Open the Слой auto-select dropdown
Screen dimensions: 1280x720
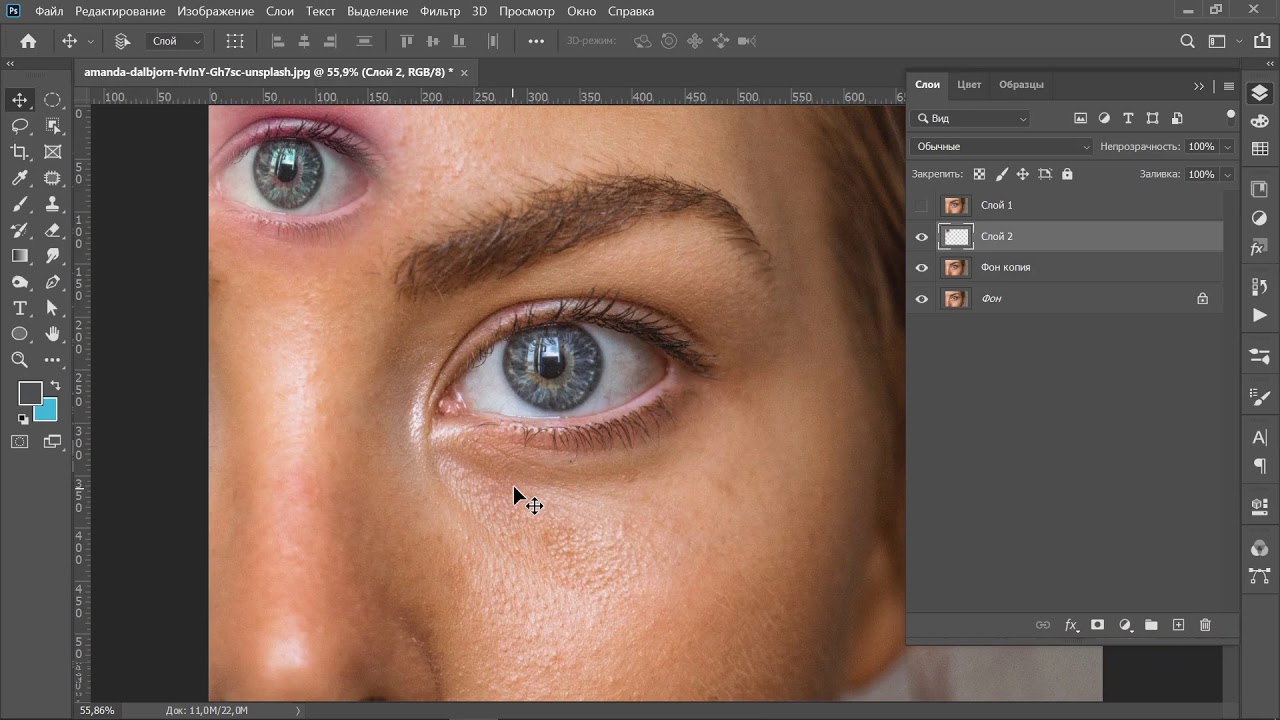176,41
